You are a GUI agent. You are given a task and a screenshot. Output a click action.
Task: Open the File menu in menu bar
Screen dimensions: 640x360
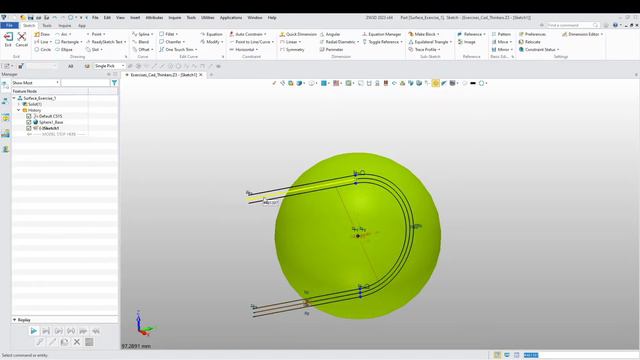tap(95, 18)
